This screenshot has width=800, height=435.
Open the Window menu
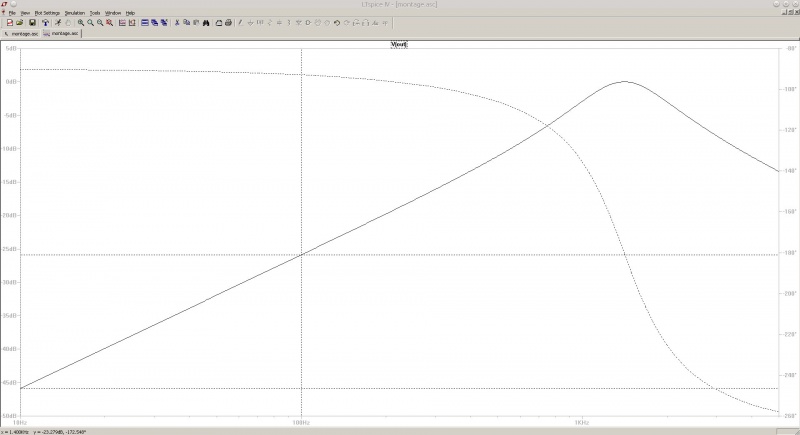(x=113, y=13)
